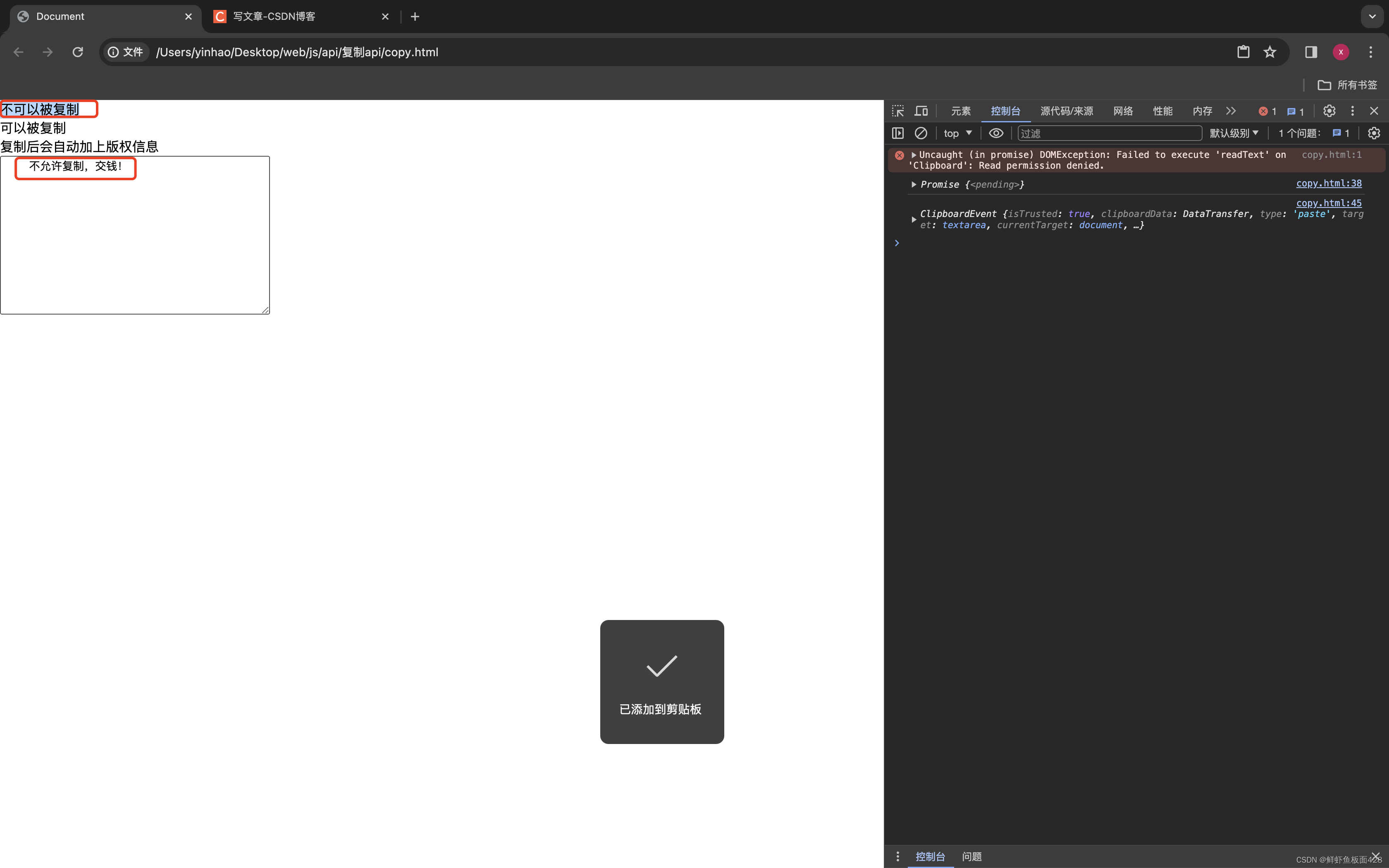Click the Console panel icon

(1005, 110)
